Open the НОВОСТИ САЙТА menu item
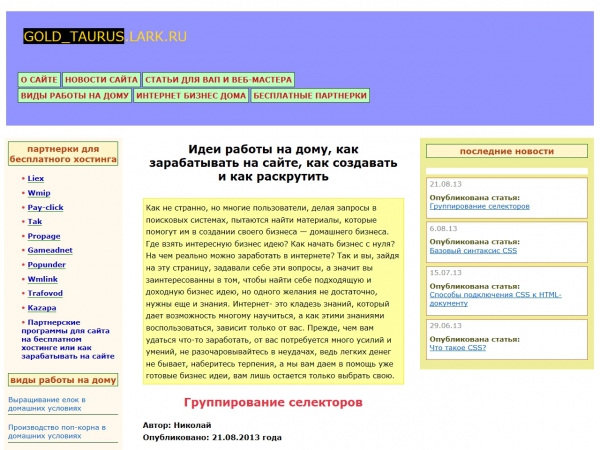This screenshot has width=600, height=450. click(101, 80)
